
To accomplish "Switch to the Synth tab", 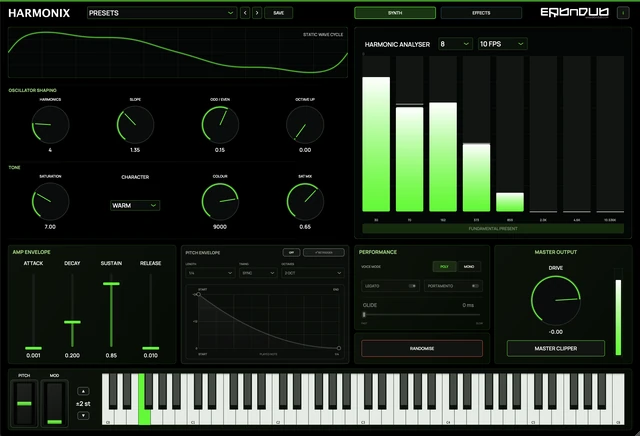I will (395, 13).
